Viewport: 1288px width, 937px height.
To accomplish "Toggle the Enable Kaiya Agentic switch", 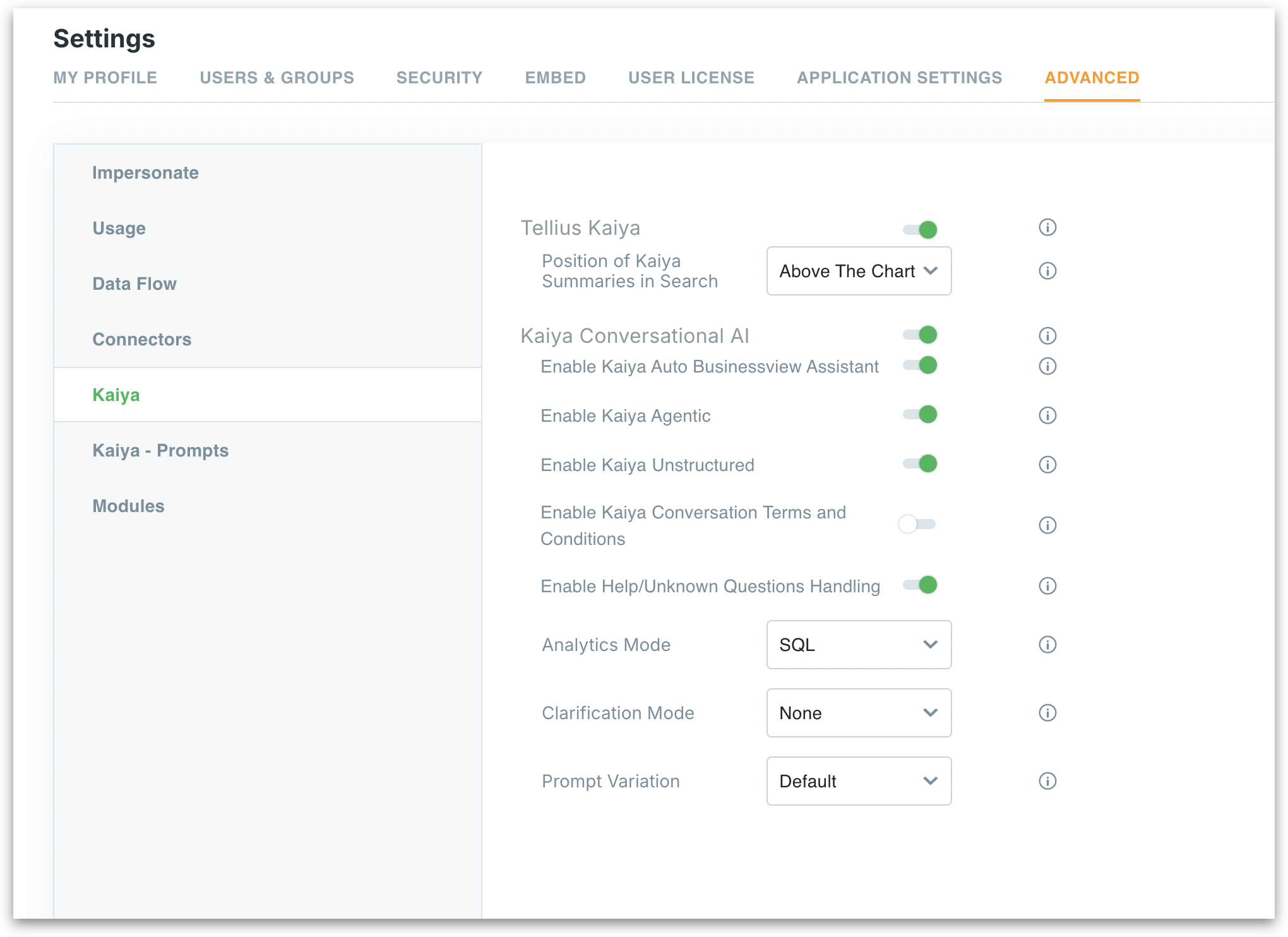I will point(921,414).
